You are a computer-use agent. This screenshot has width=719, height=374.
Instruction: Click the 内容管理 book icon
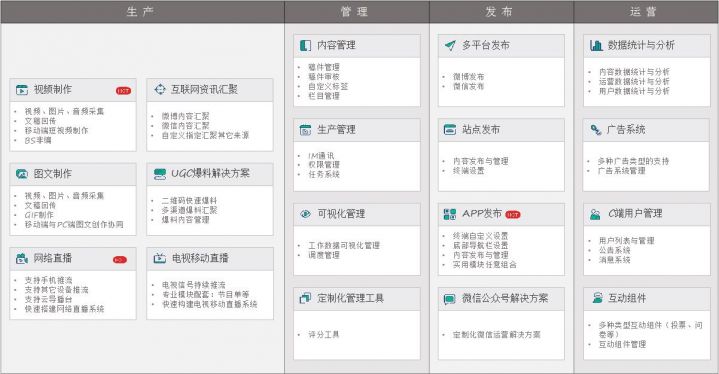pos(305,45)
